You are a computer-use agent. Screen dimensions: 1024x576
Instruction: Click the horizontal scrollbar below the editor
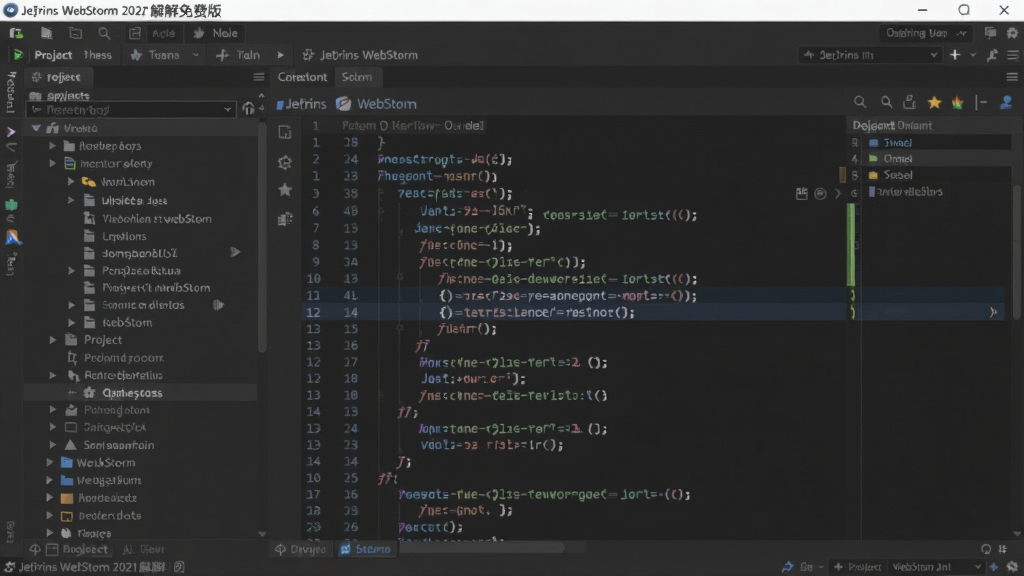pos(483,547)
